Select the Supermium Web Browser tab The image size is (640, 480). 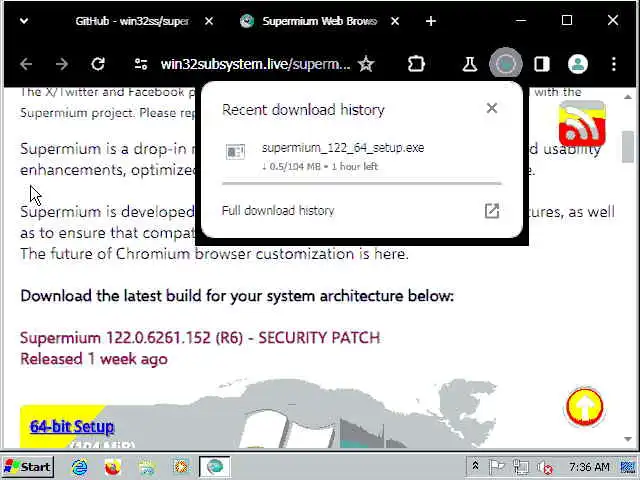[x=320, y=21]
